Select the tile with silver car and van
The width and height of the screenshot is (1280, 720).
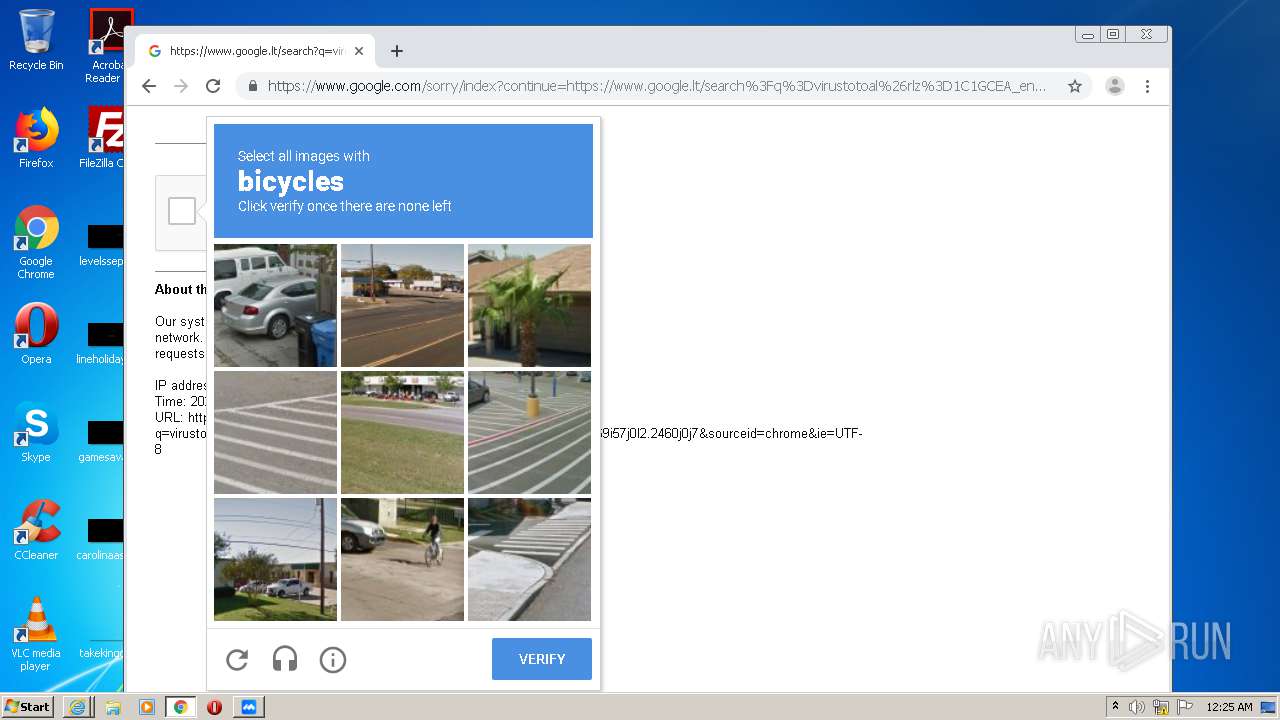[275, 305]
